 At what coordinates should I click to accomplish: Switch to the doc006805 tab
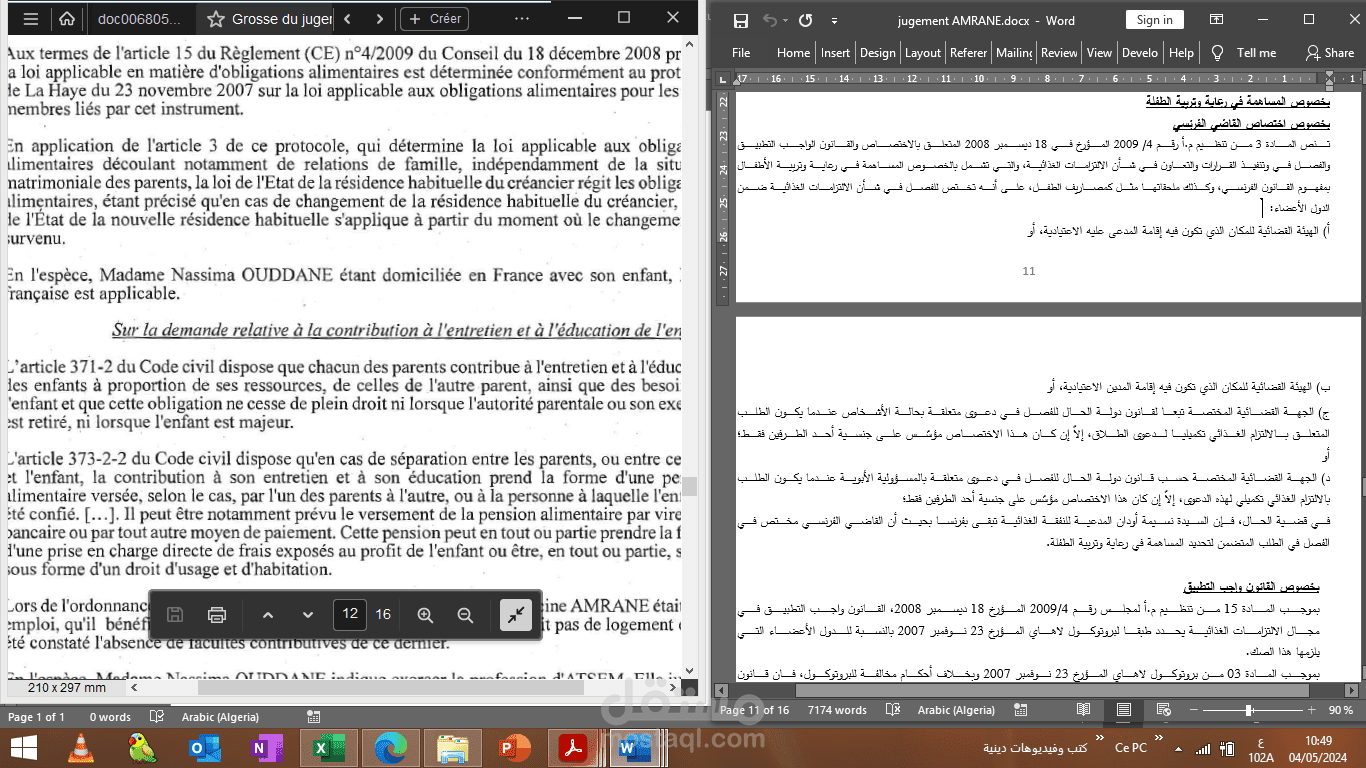(139, 19)
